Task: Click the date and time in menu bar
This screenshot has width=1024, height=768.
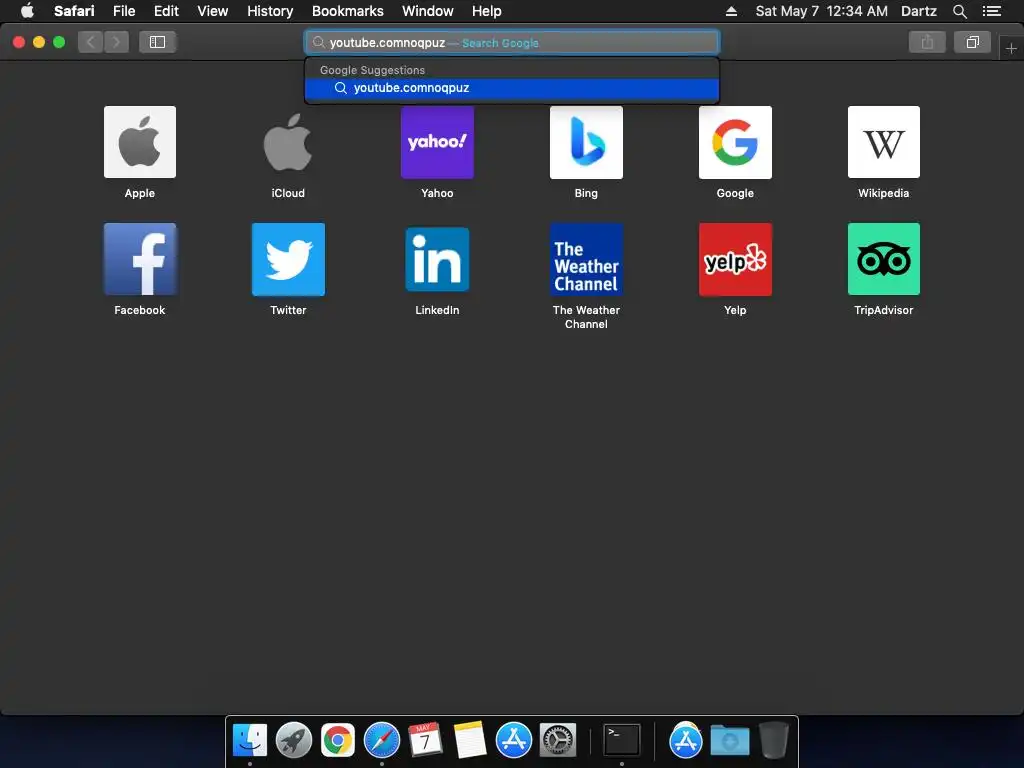Action: (822, 11)
